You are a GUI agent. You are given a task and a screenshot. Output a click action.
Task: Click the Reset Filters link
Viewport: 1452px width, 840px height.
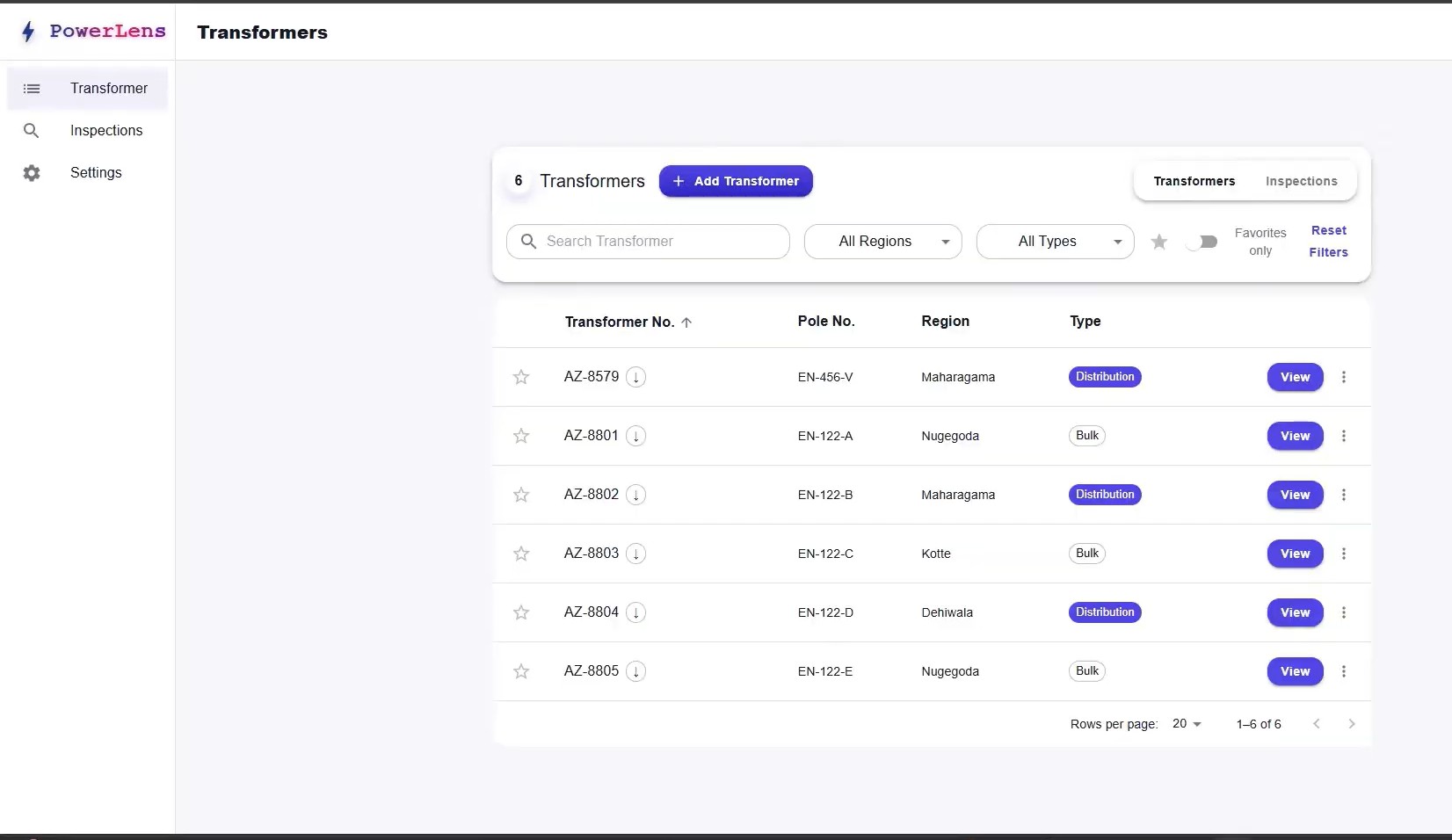pos(1328,242)
